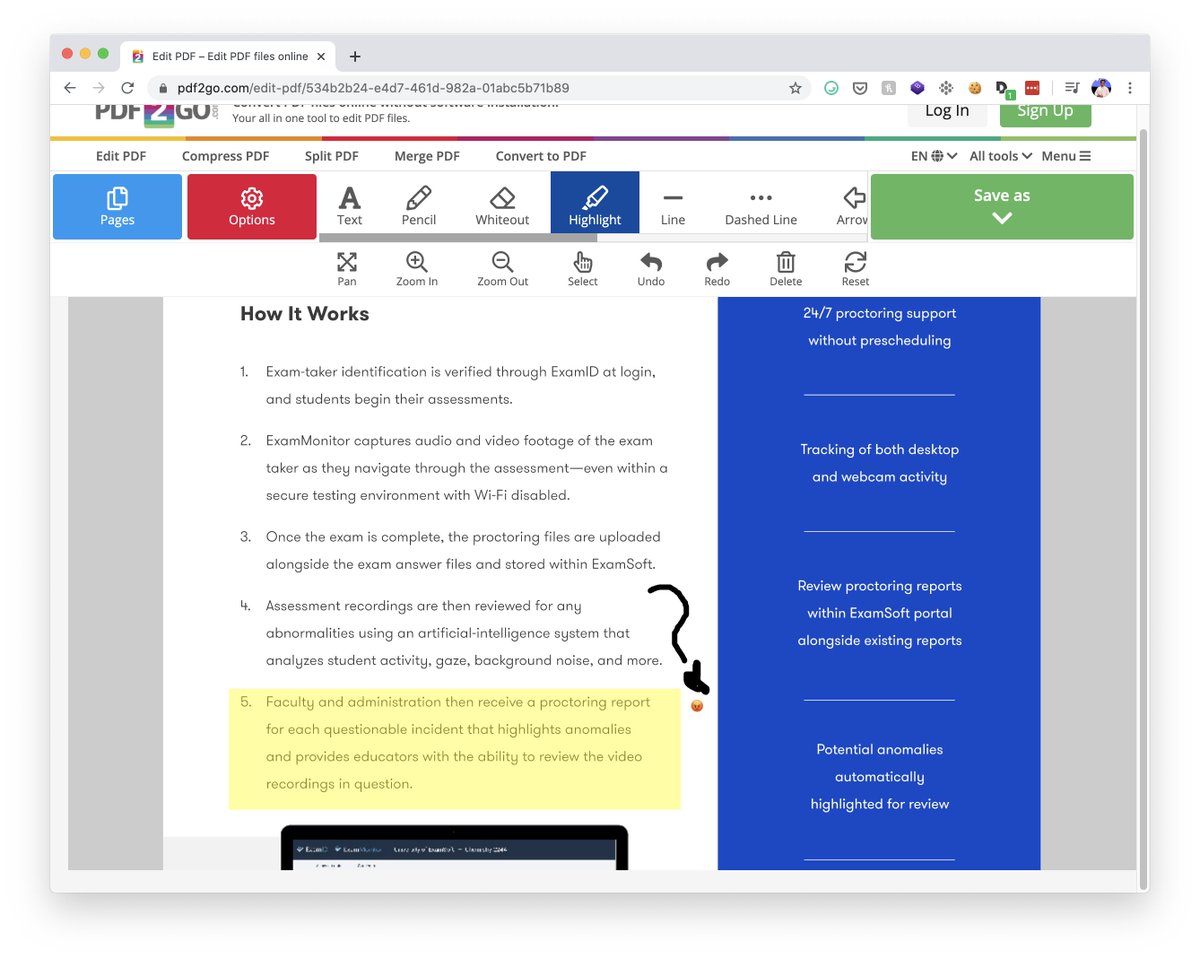
Task: Click the How It Works heading
Action: pos(304,313)
